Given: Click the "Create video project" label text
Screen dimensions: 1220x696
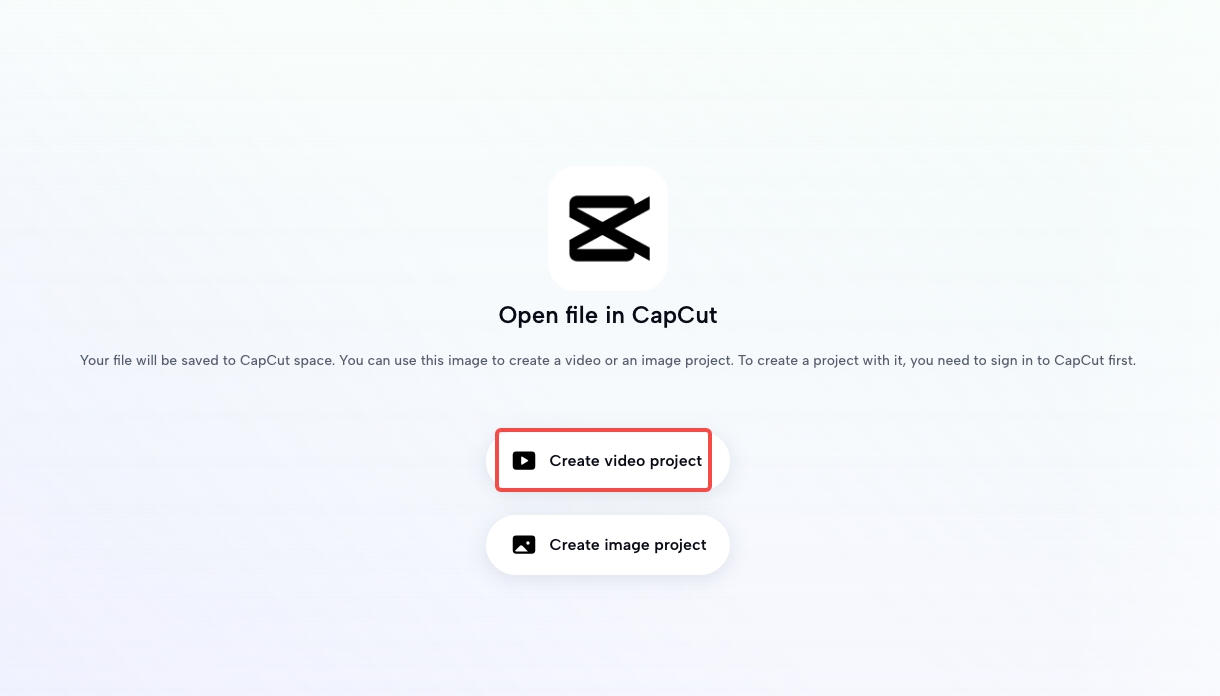Looking at the screenshot, I should coord(626,461).
